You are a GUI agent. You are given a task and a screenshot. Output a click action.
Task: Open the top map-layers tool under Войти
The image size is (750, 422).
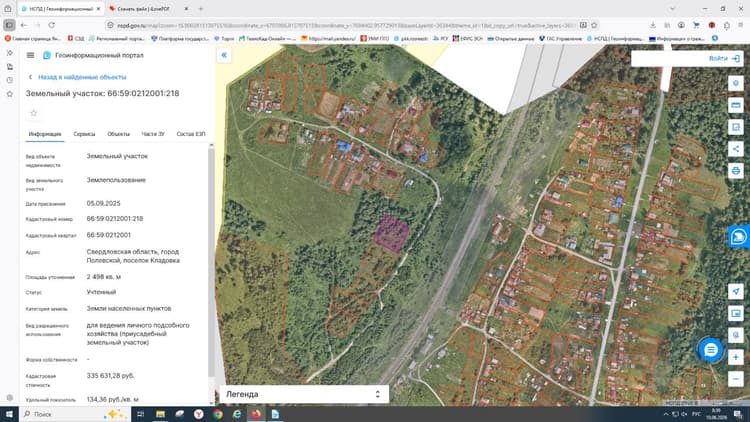point(736,83)
